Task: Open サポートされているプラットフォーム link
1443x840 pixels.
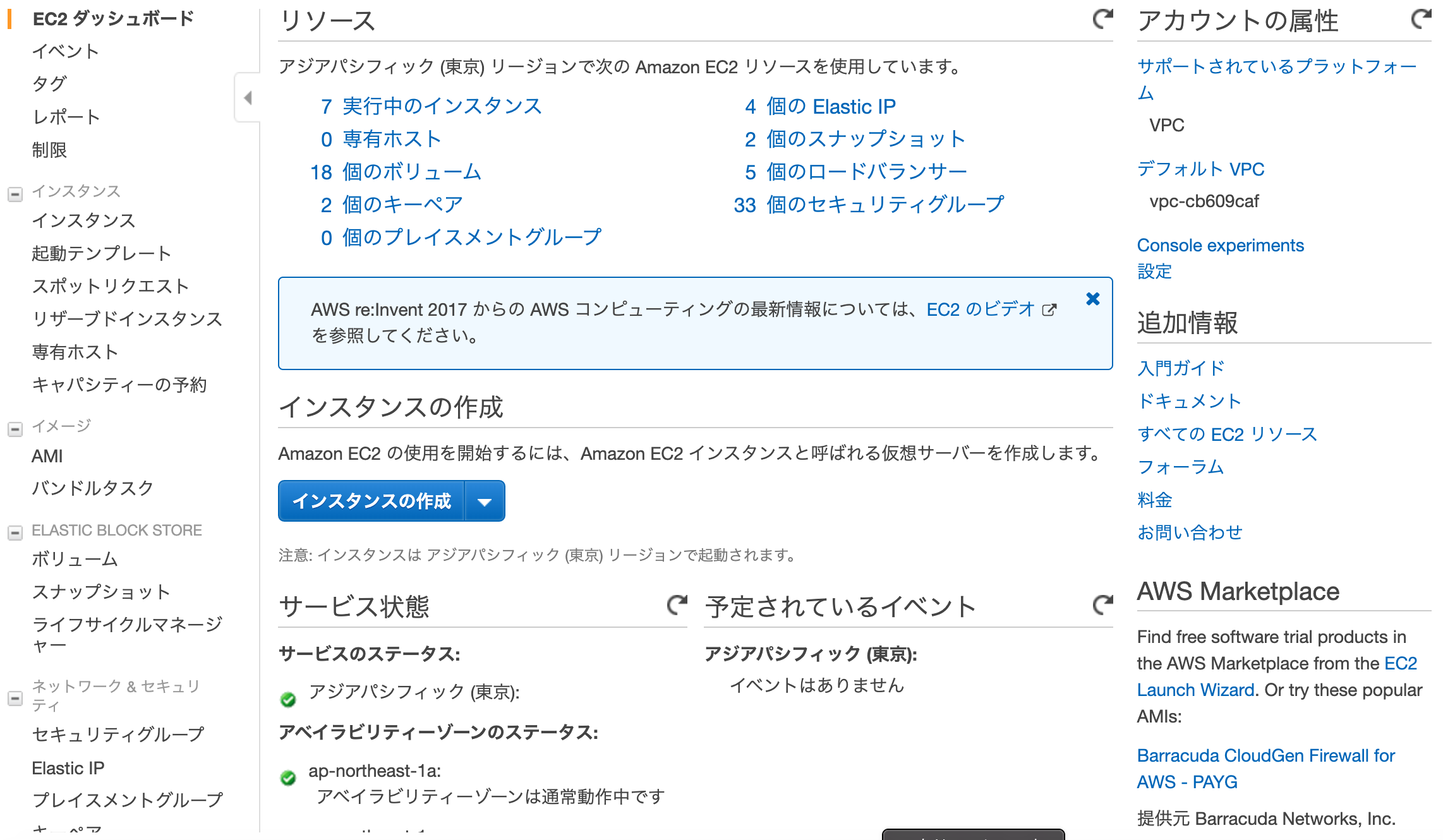Action: click(x=1277, y=80)
